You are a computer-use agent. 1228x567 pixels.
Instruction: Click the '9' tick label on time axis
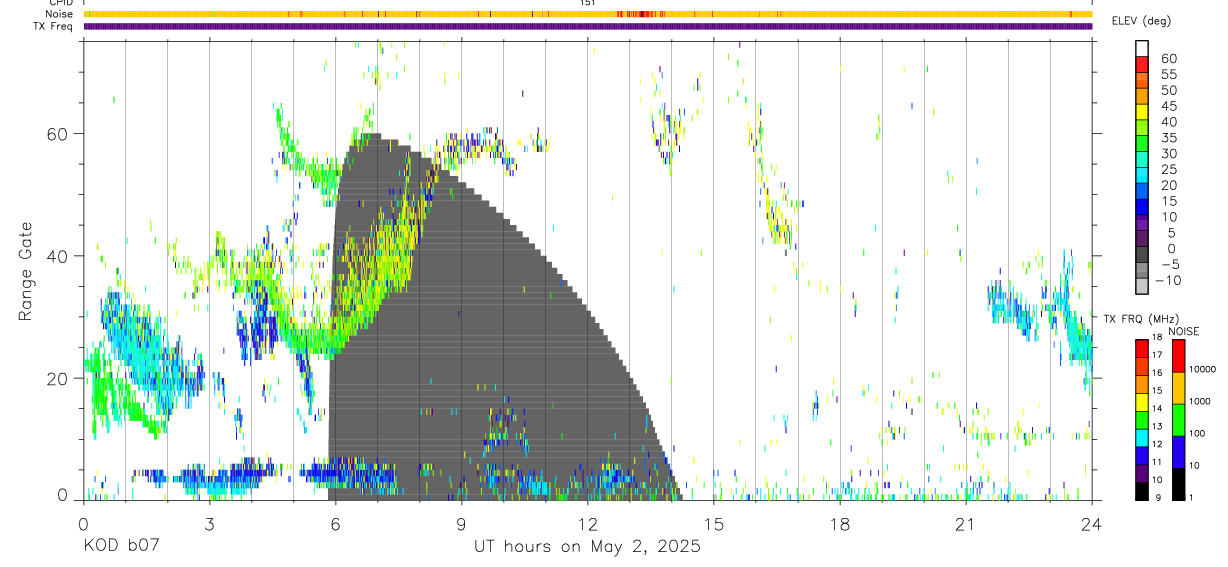coord(461,524)
